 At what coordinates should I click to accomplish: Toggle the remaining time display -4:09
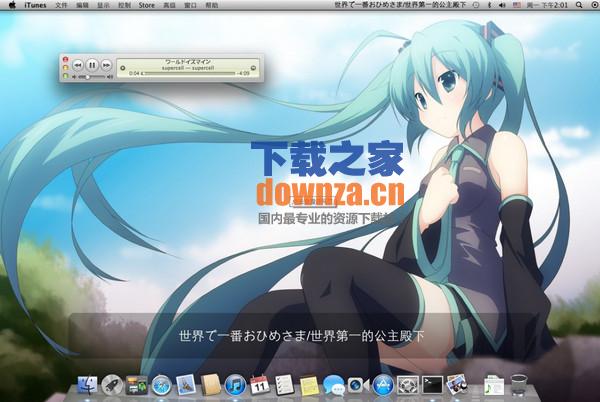243,73
